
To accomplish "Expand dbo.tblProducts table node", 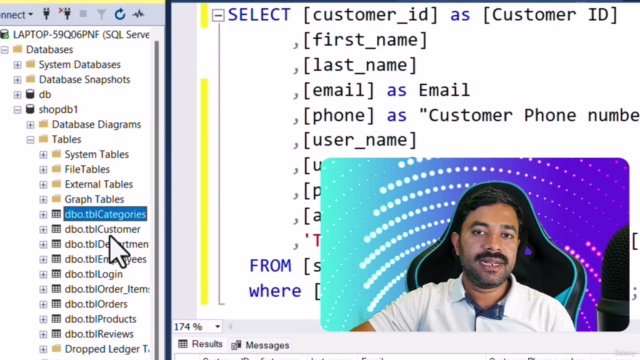I will [43, 320].
